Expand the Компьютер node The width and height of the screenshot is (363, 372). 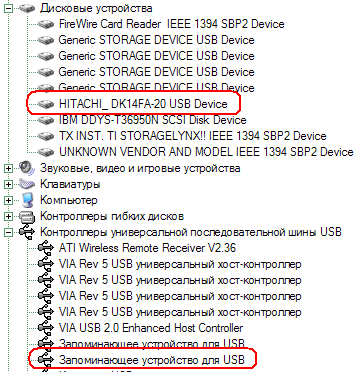pyautogui.click(x=8, y=200)
